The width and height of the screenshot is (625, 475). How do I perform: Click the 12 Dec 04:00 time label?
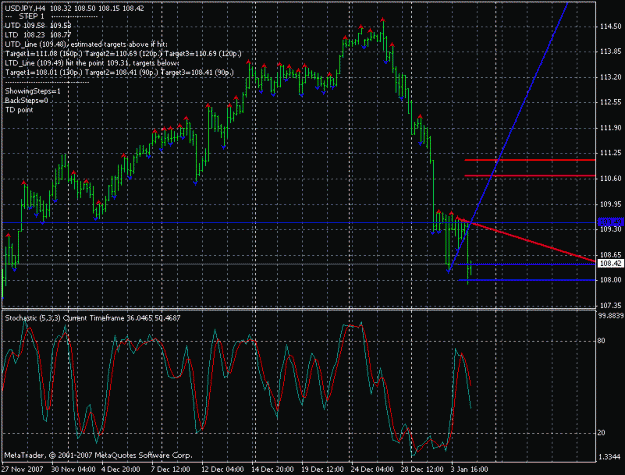(x=222, y=469)
